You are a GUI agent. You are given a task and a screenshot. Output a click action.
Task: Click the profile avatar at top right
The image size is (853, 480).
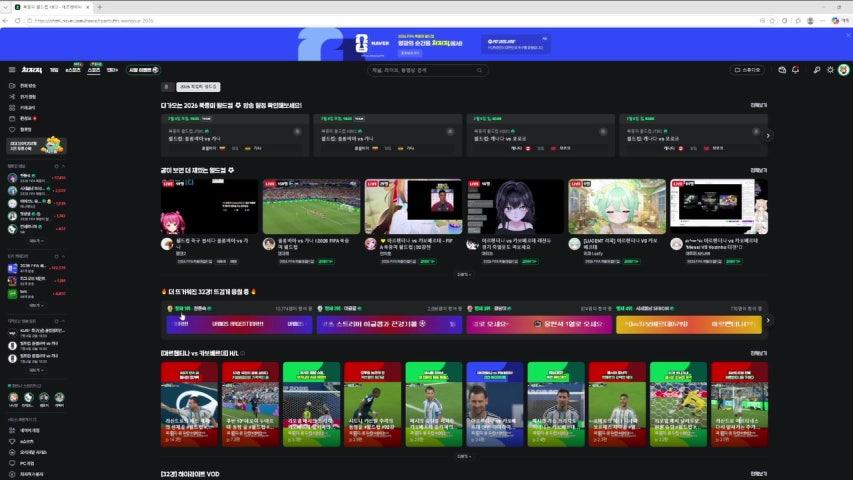(844, 70)
